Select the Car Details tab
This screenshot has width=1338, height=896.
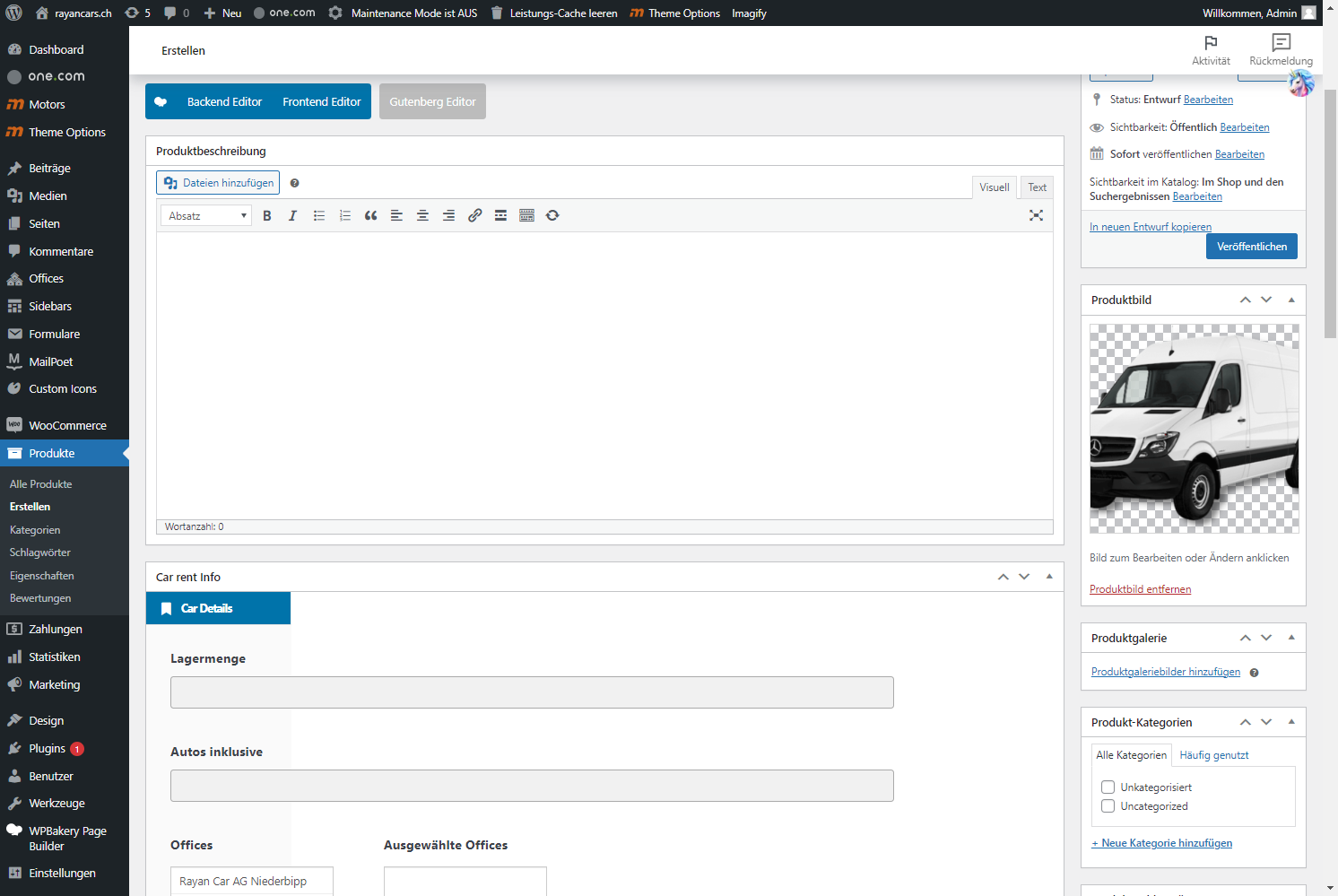[218, 608]
